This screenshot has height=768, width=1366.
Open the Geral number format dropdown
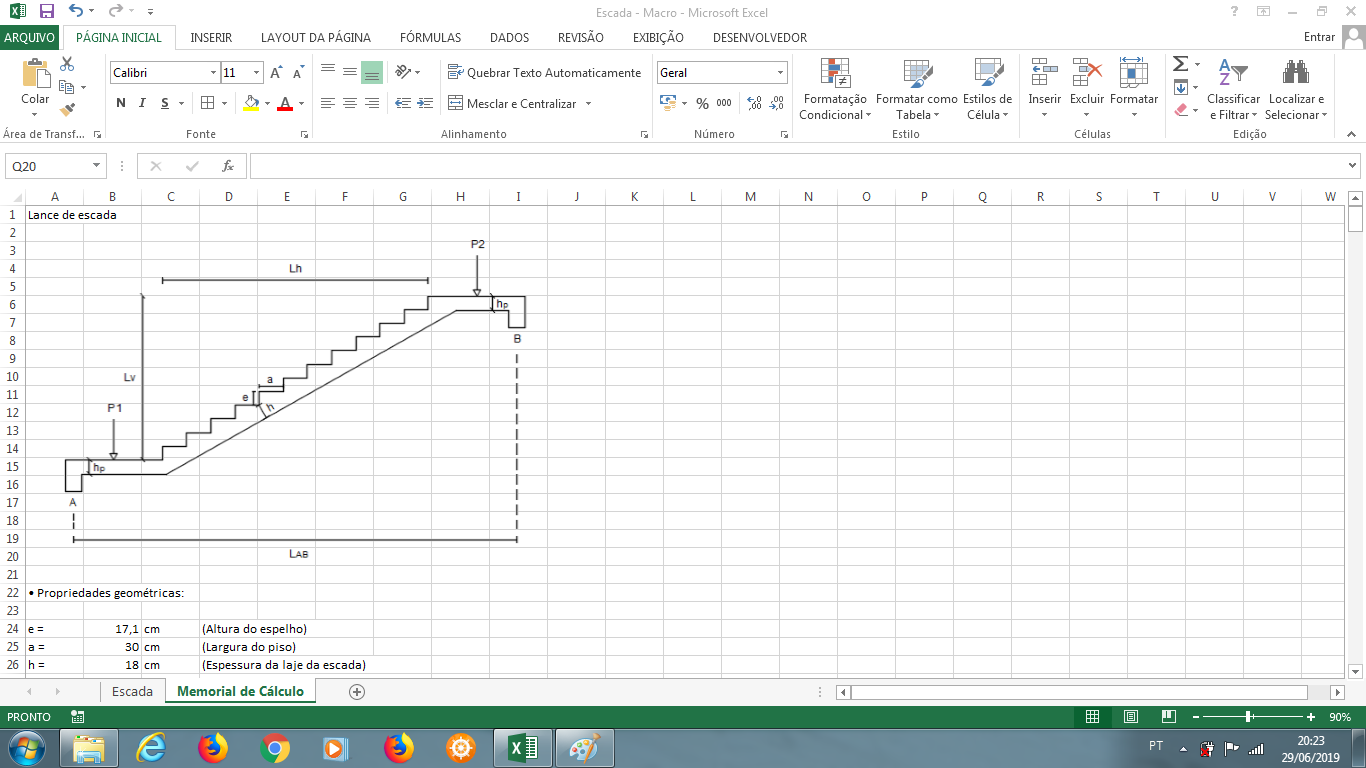(781, 73)
